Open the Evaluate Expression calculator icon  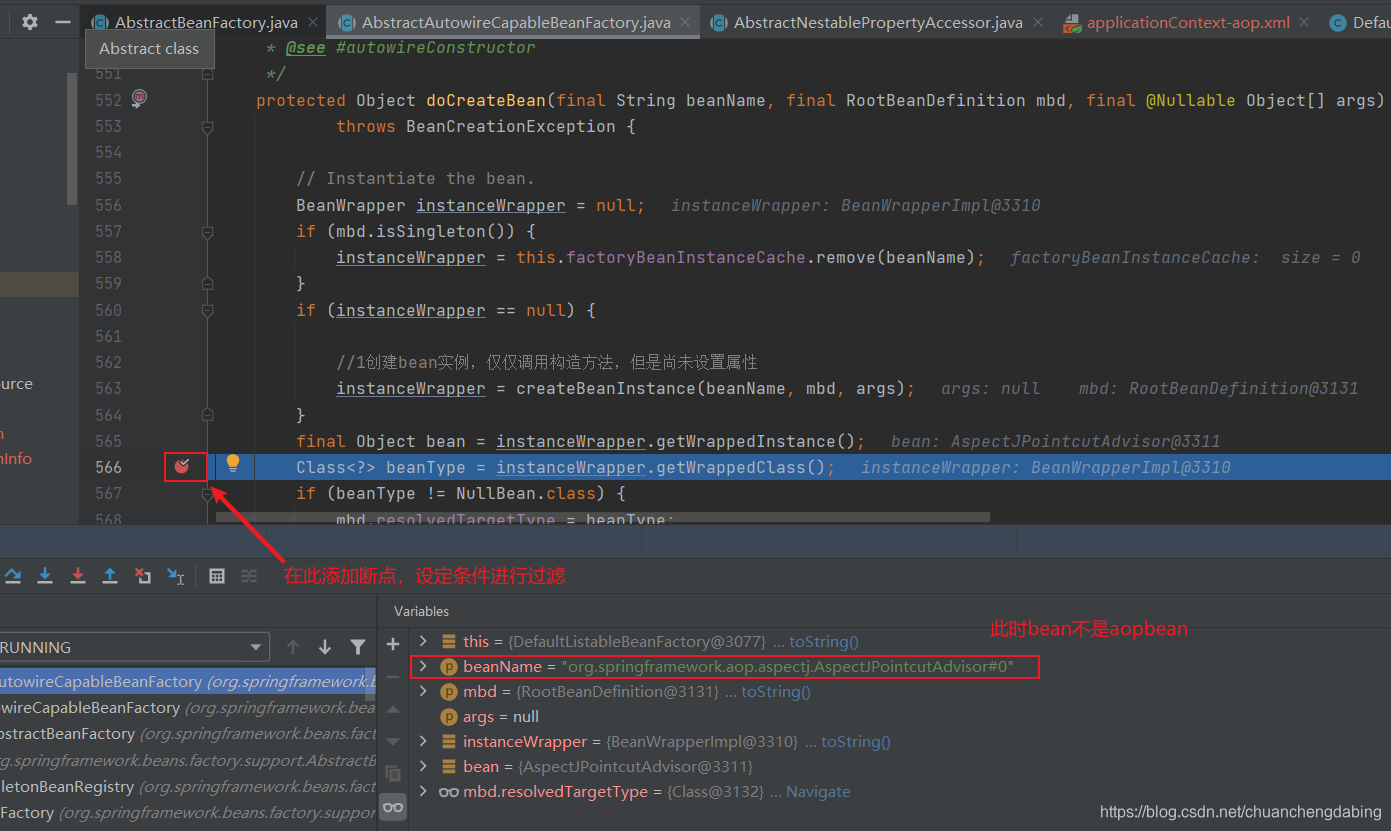coord(217,576)
